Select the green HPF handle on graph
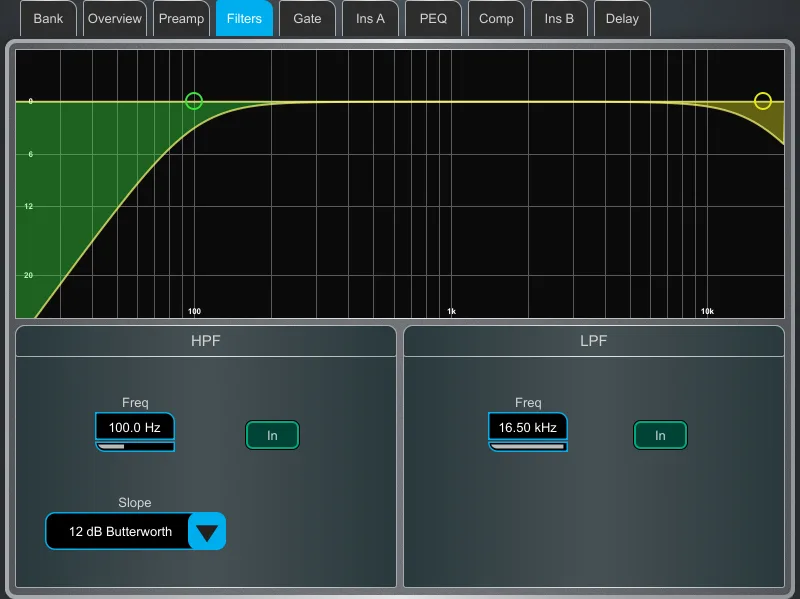The height and width of the screenshot is (599, 800). coord(194,101)
